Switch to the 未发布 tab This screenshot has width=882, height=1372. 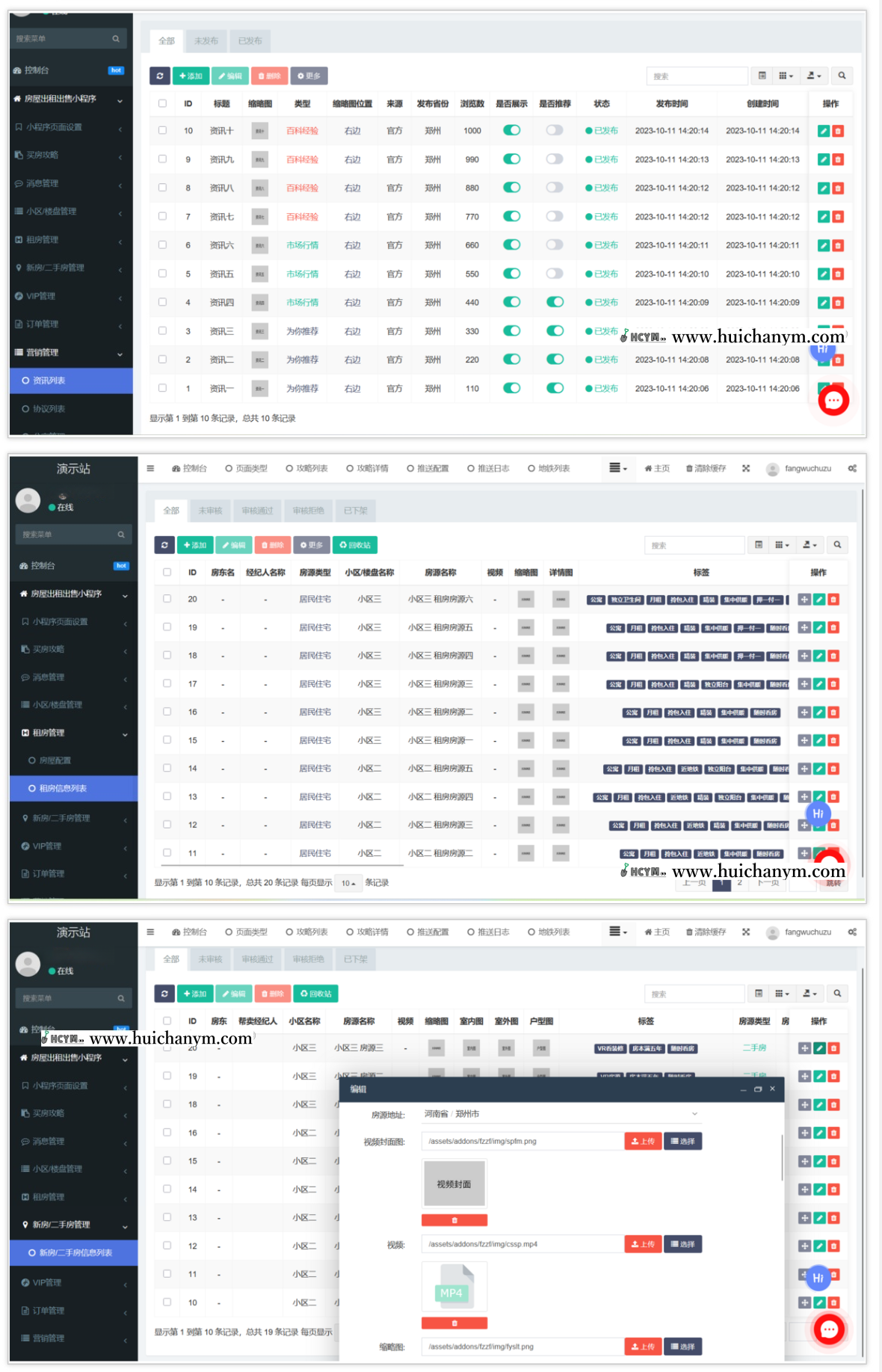[206, 41]
